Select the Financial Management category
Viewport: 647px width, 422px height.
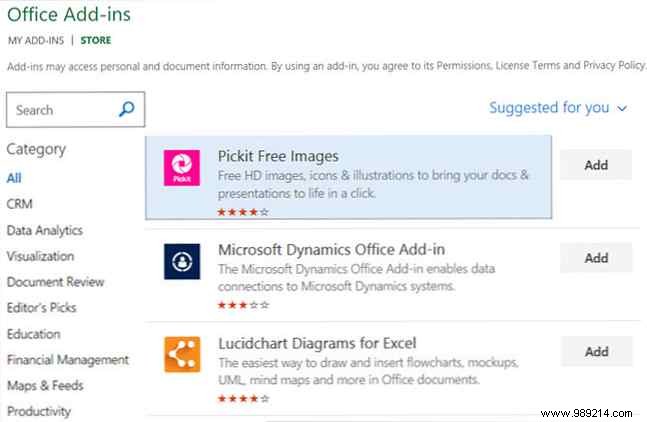coord(68,360)
